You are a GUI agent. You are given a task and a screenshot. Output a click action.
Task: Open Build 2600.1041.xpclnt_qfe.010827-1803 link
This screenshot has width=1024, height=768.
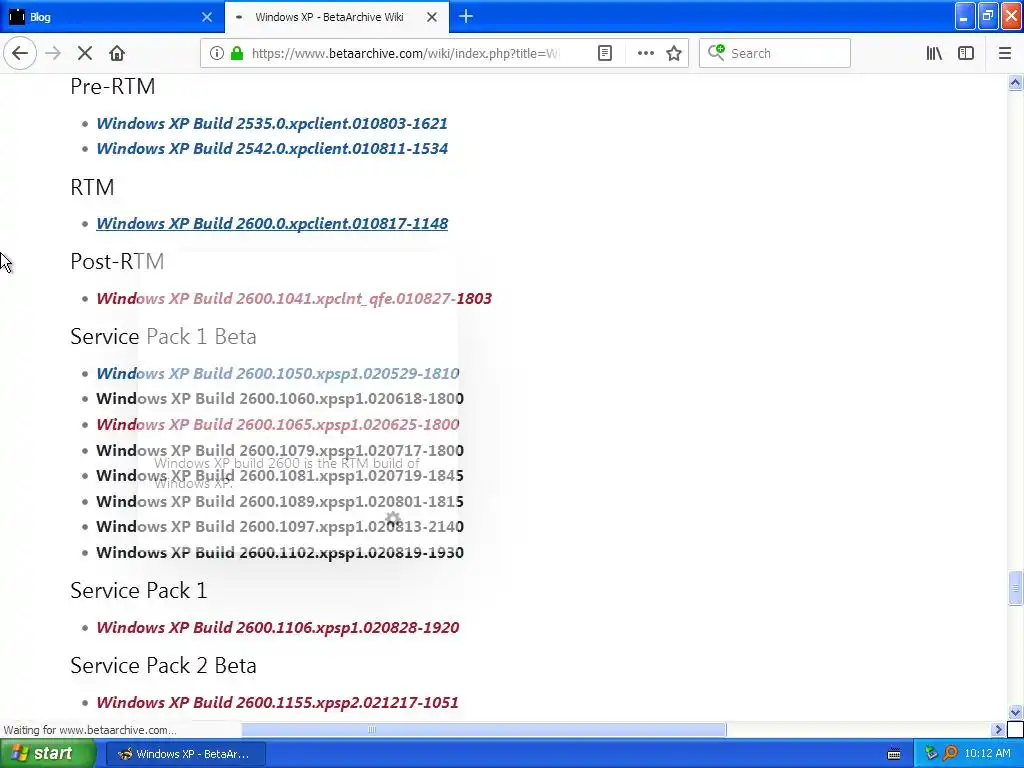pyautogui.click(x=294, y=298)
